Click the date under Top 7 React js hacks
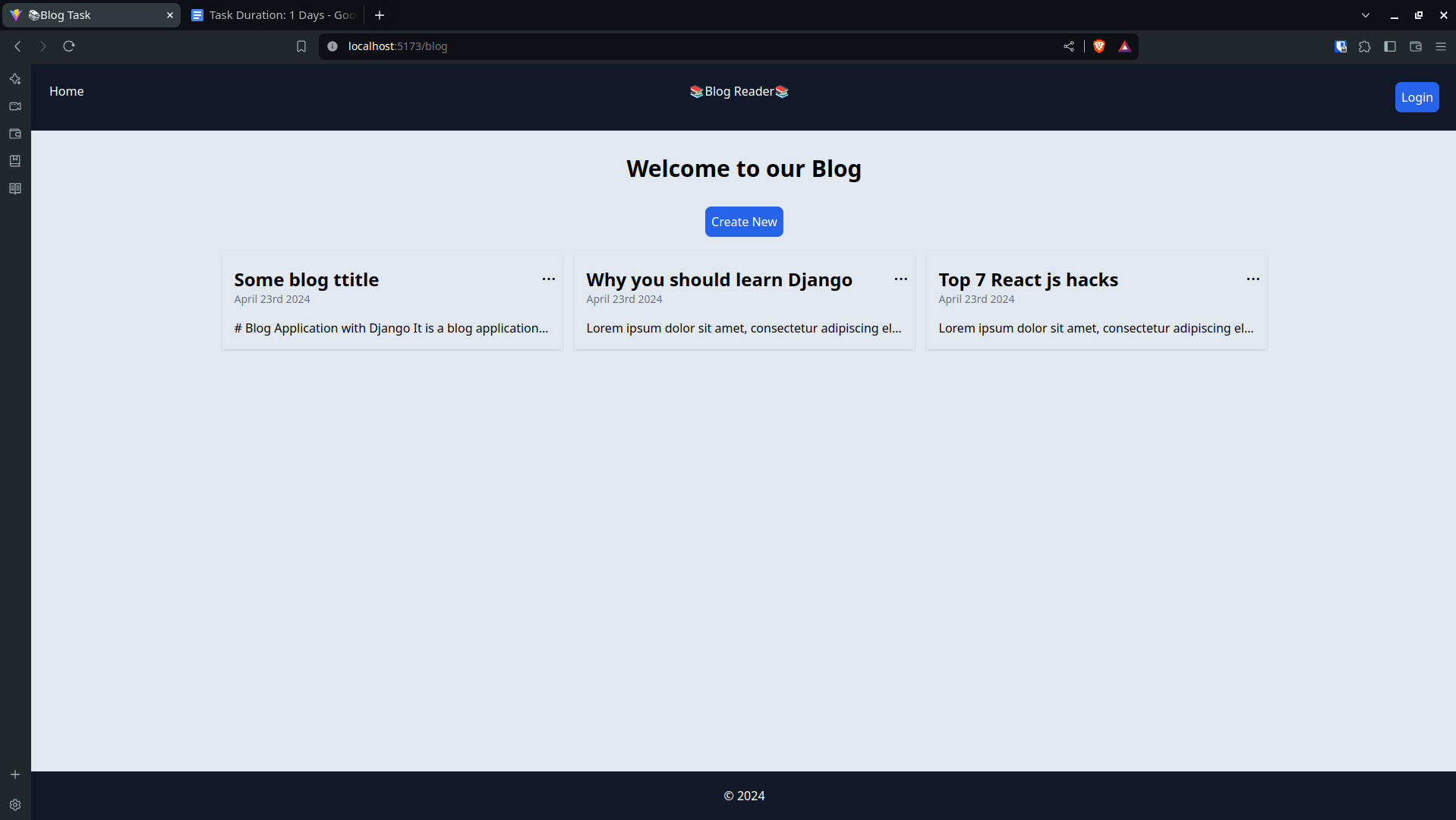Image resolution: width=1456 pixels, height=820 pixels. tap(976, 299)
